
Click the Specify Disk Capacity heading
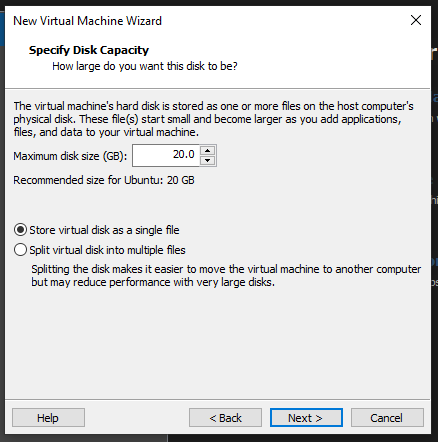click(x=89, y=50)
